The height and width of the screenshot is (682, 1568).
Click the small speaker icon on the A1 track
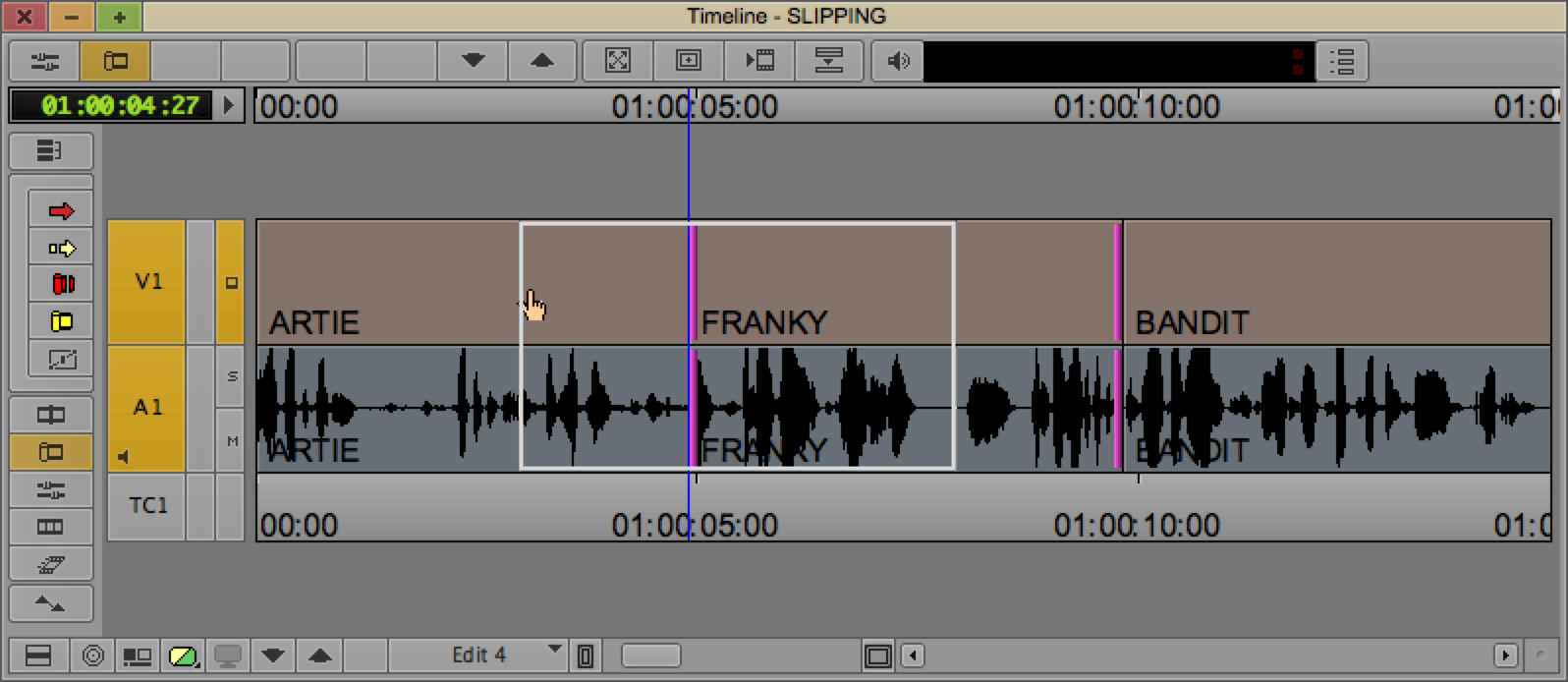pyautogui.click(x=124, y=456)
